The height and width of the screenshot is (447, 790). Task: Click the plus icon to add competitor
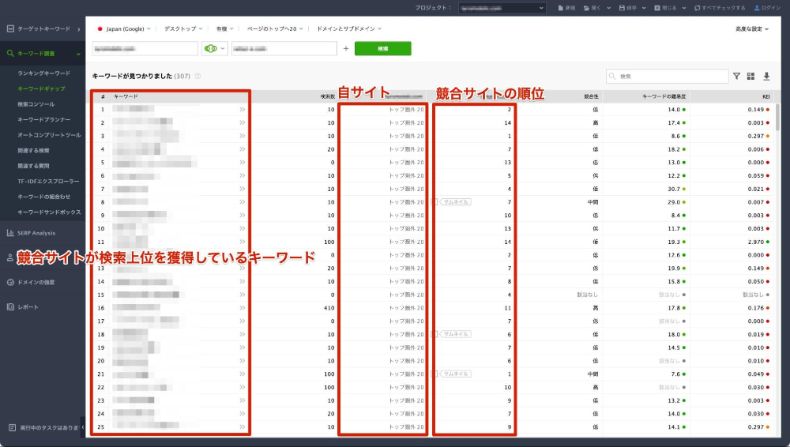(346, 48)
